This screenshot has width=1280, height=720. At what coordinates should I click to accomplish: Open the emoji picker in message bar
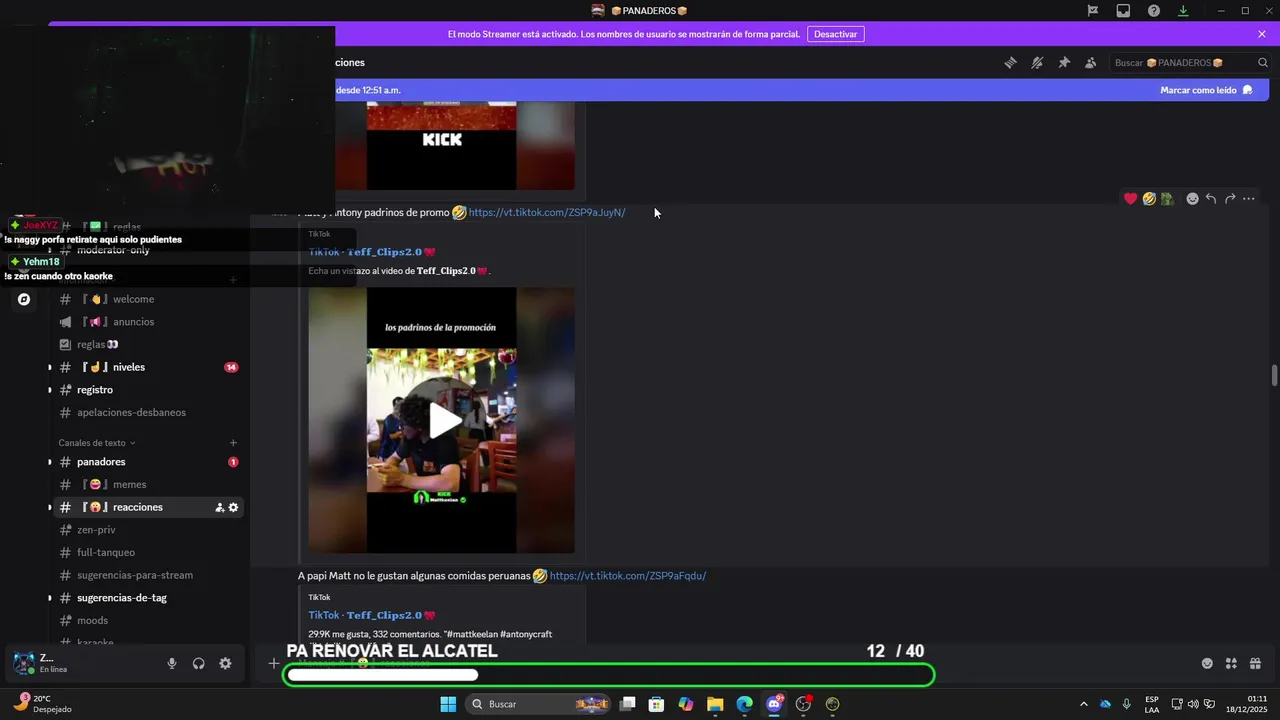click(x=1207, y=663)
